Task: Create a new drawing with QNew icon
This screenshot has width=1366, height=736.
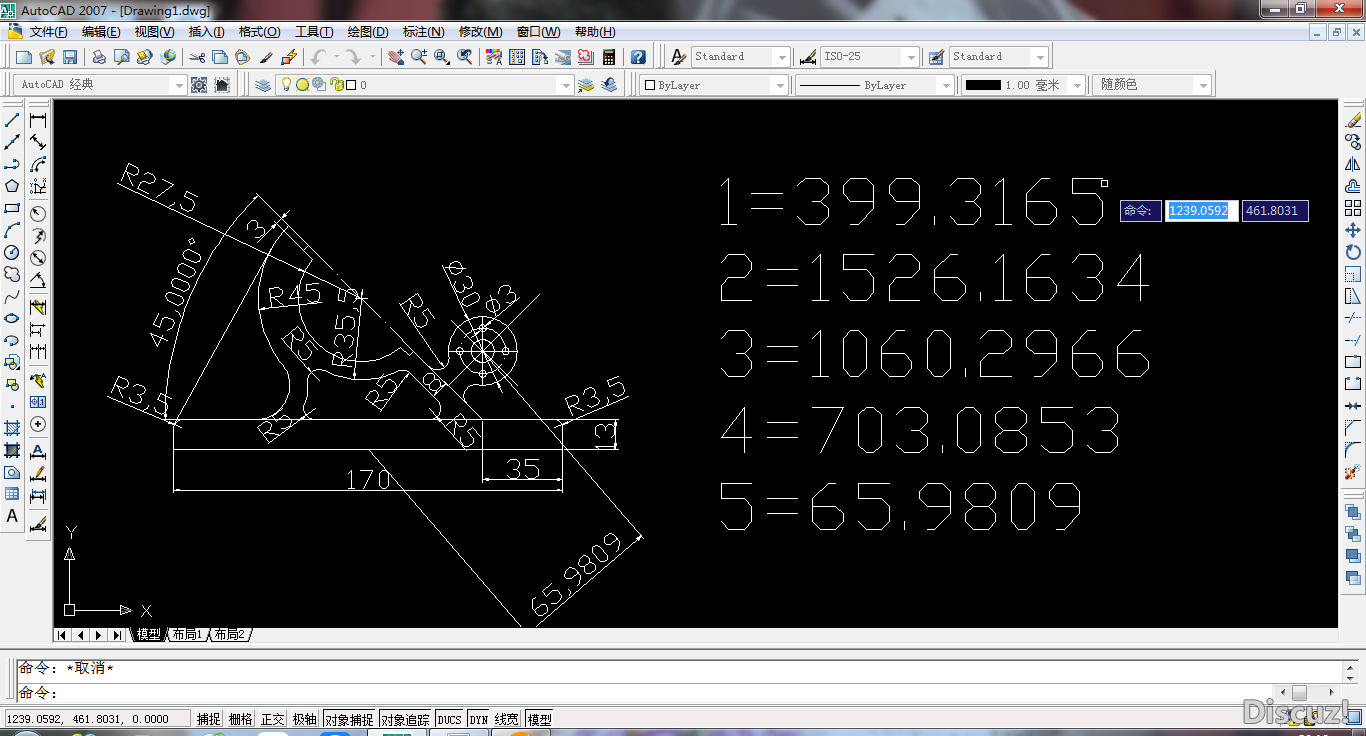Action: tap(24, 57)
